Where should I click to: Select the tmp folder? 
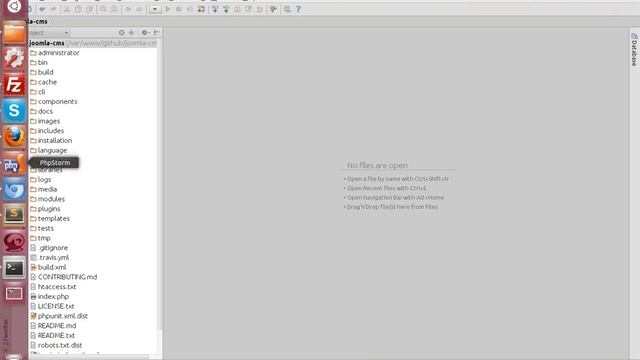click(x=40, y=238)
